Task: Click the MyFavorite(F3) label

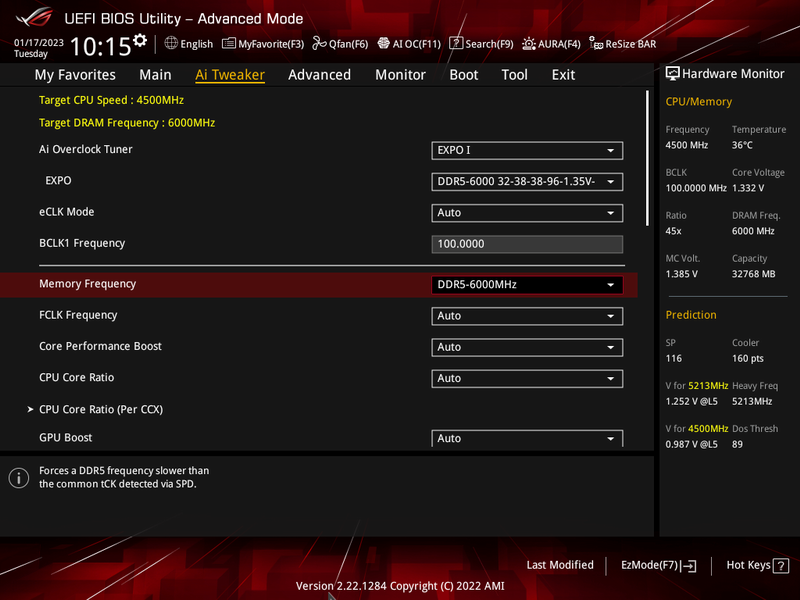Action: point(271,44)
